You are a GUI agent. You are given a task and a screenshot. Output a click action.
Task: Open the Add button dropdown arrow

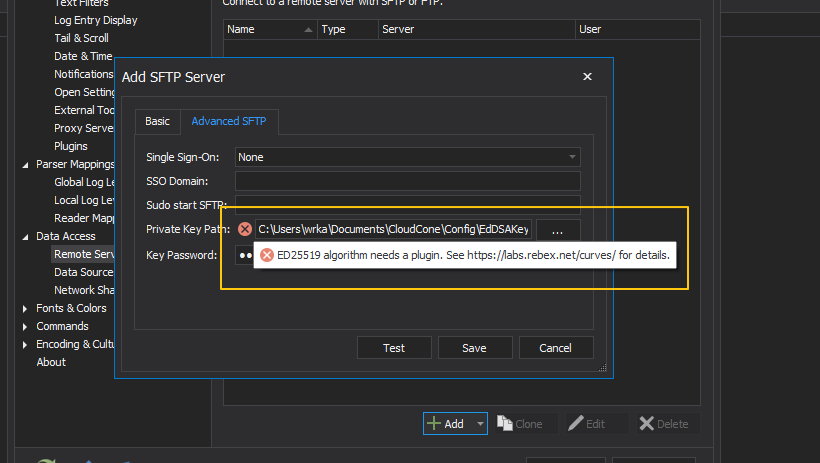pos(480,424)
